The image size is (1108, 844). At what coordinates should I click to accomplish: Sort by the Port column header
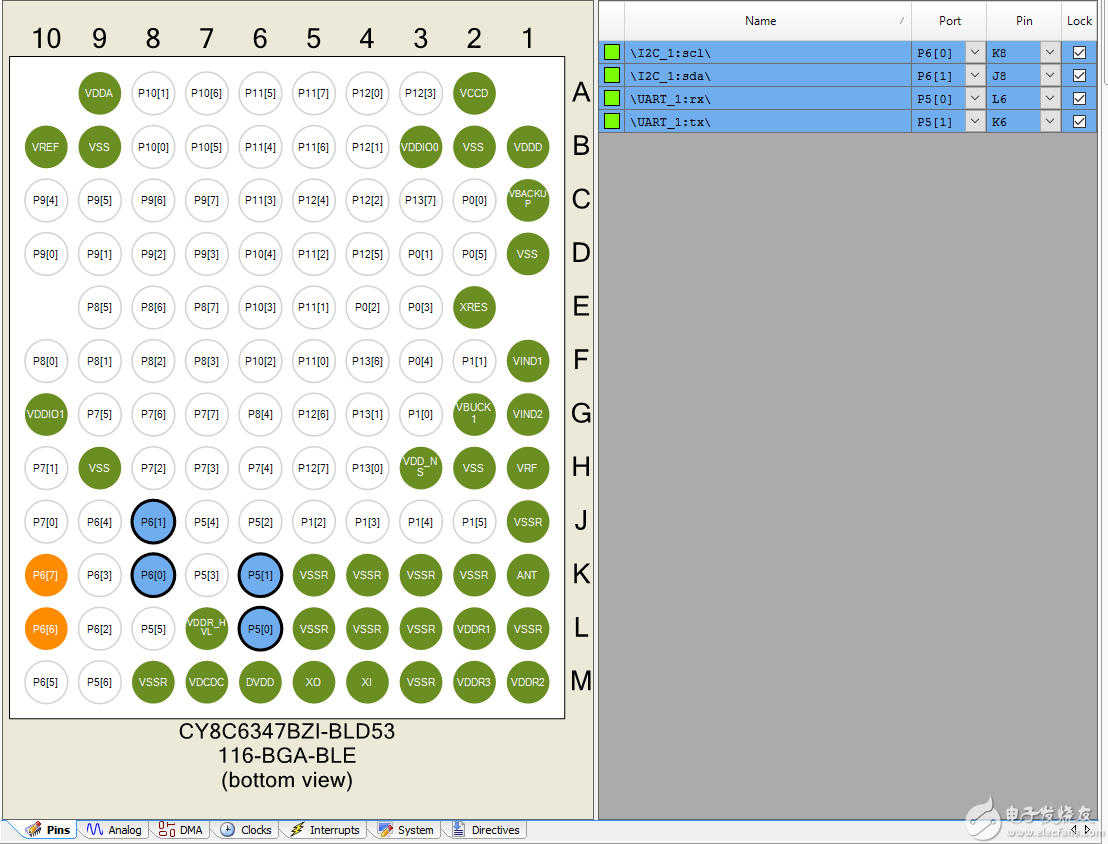pyautogui.click(x=949, y=20)
